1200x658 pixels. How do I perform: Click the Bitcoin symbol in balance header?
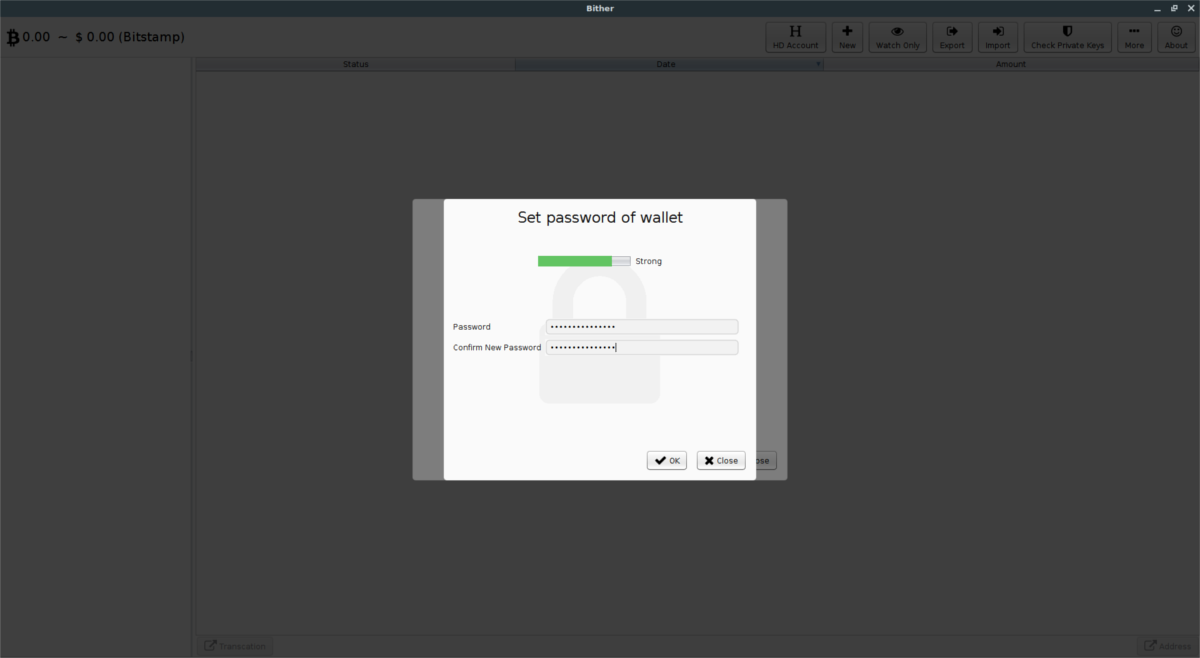[13, 37]
